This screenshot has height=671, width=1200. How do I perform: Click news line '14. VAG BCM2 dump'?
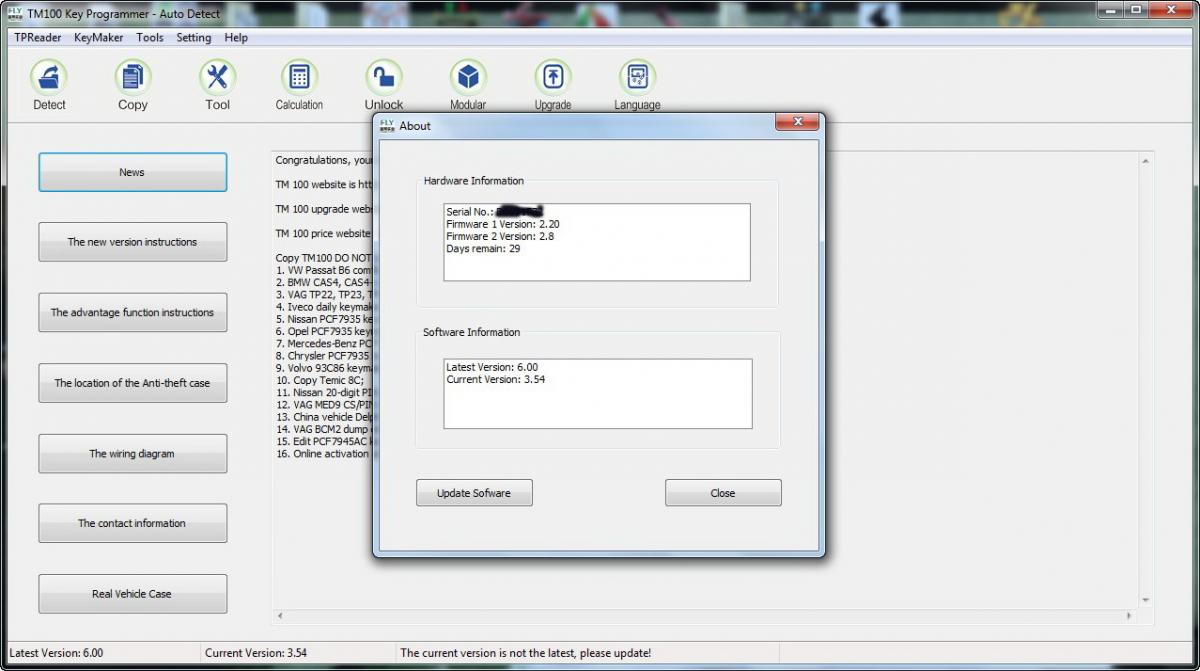[x=324, y=429]
